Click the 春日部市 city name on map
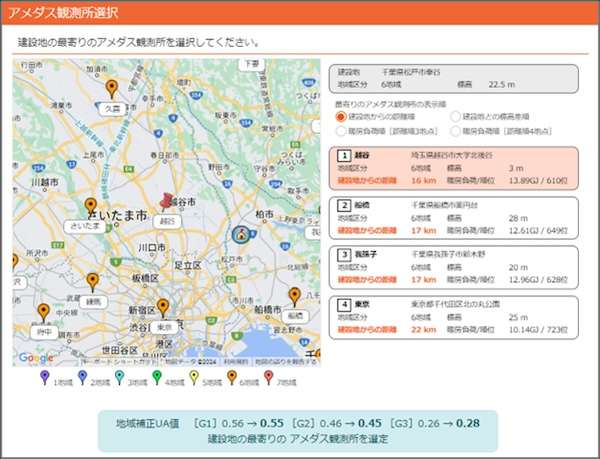The height and width of the screenshot is (459, 600). point(165,156)
